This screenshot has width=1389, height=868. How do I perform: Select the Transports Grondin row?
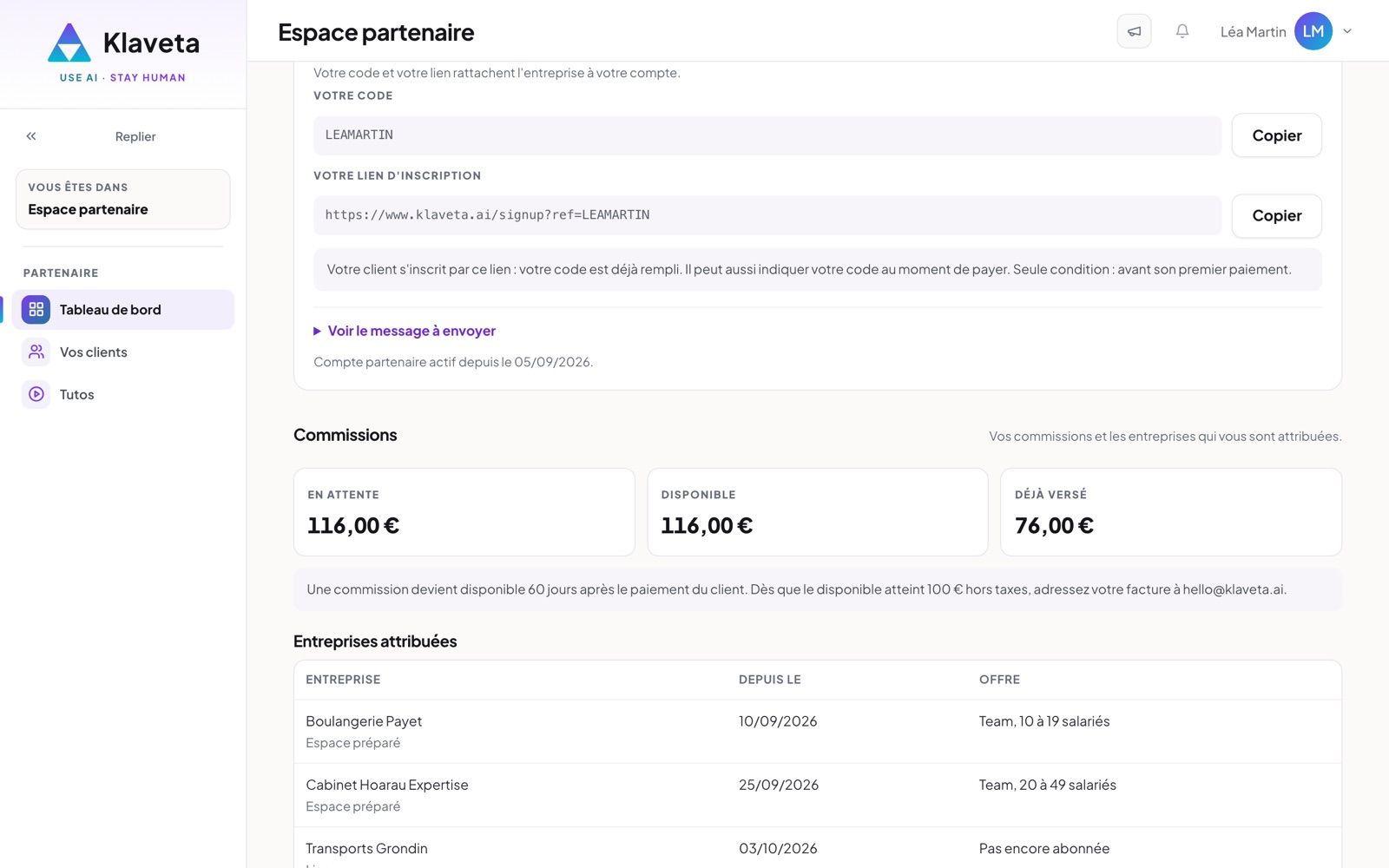point(818,848)
